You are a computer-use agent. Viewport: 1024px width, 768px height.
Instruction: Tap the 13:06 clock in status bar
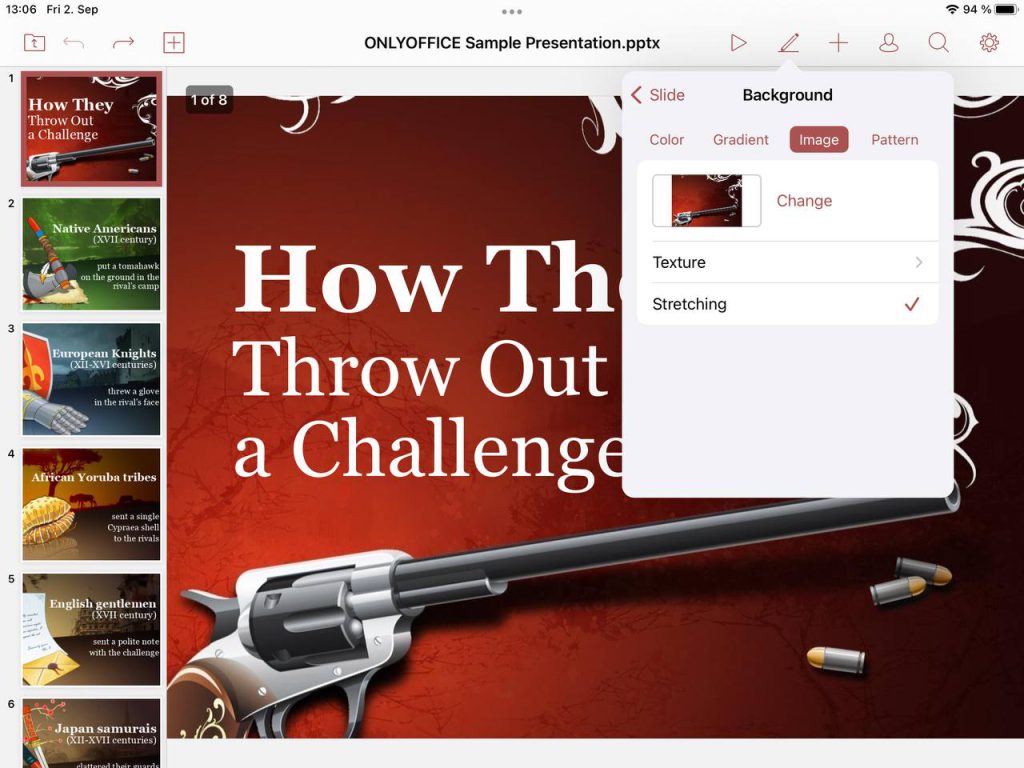[x=21, y=9]
